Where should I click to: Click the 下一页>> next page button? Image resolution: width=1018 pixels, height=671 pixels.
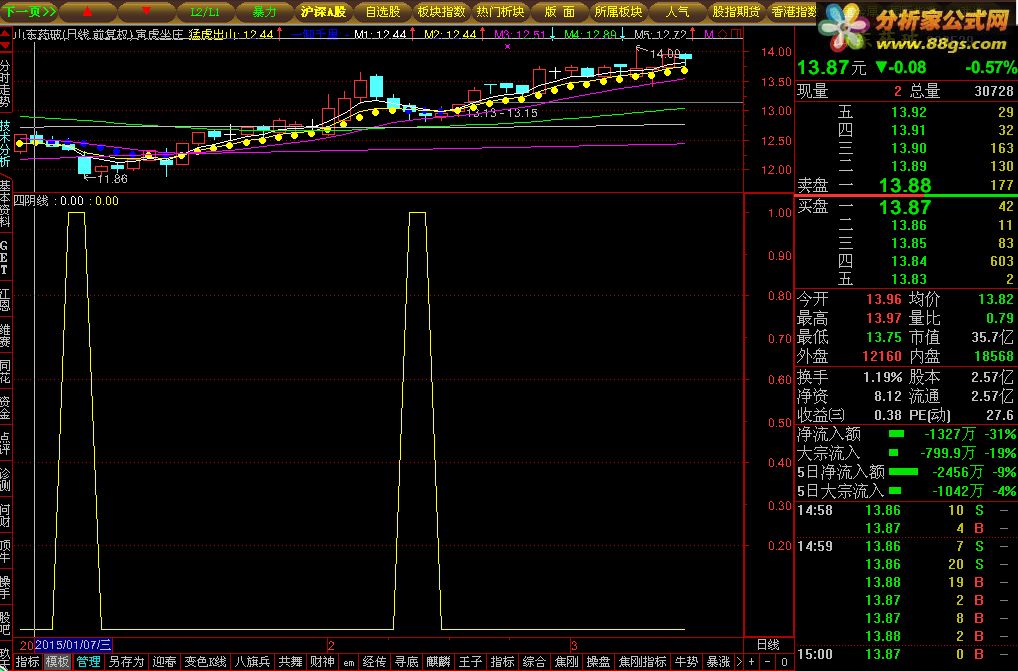pyautogui.click(x=29, y=12)
